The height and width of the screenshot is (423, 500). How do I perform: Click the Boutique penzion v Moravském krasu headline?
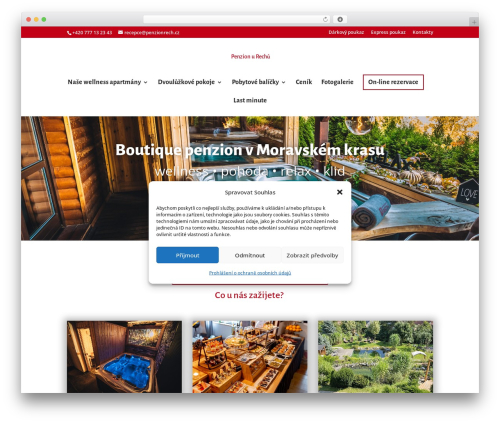(250, 150)
